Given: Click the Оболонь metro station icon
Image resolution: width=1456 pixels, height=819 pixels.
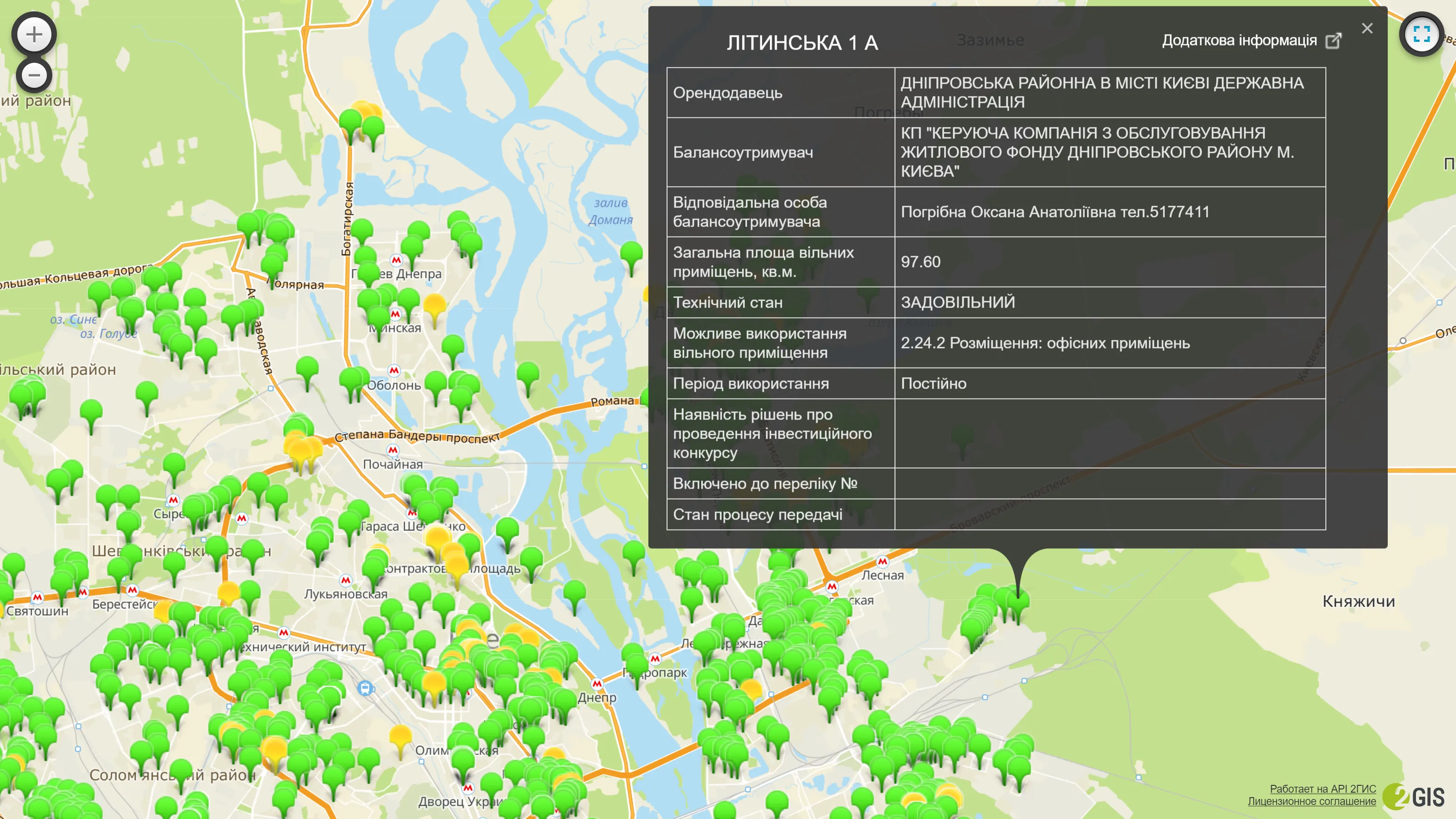Looking at the screenshot, I should [x=394, y=370].
